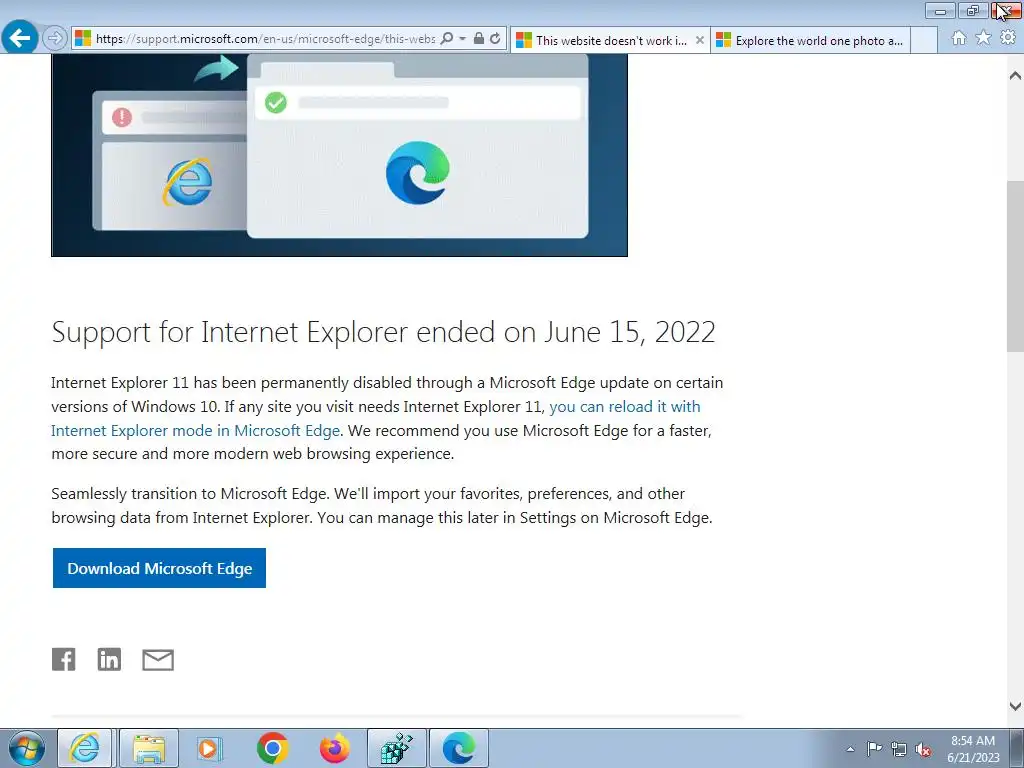Launch Windows Media Player from taskbar

210,748
